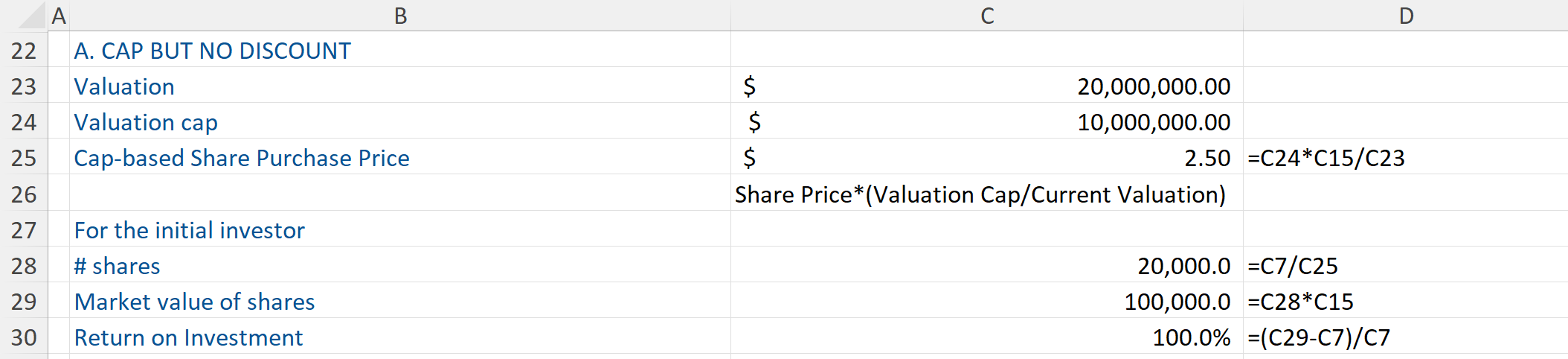Image resolution: width=1568 pixels, height=359 pixels.
Task: Select row 22 header
Action: pos(24,51)
